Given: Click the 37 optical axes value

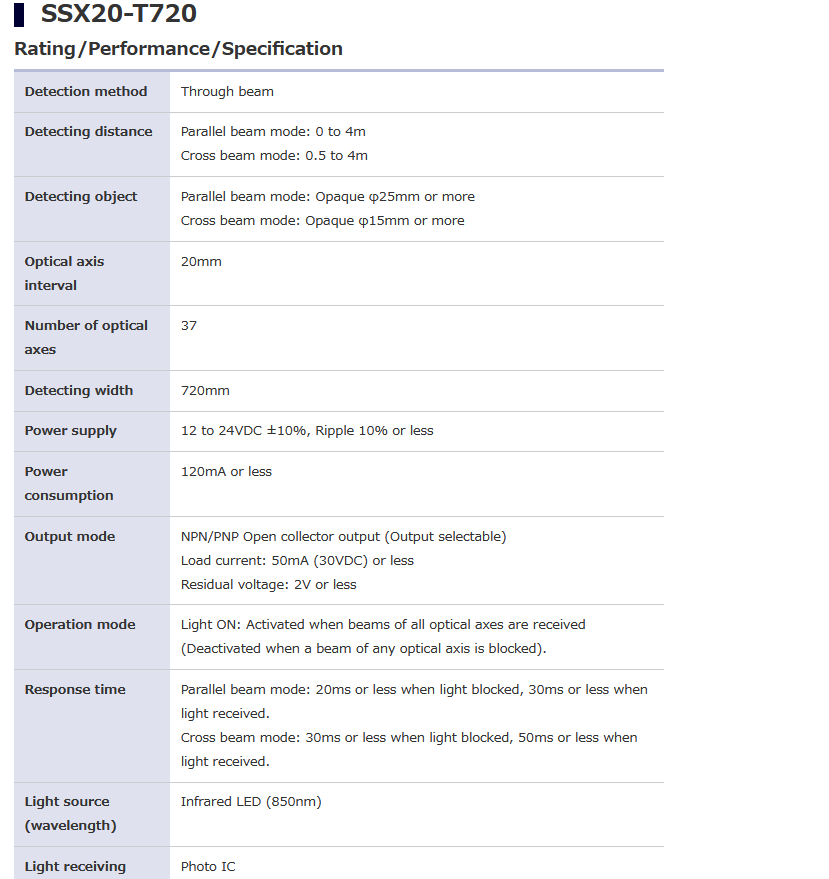Looking at the screenshot, I should point(188,325).
